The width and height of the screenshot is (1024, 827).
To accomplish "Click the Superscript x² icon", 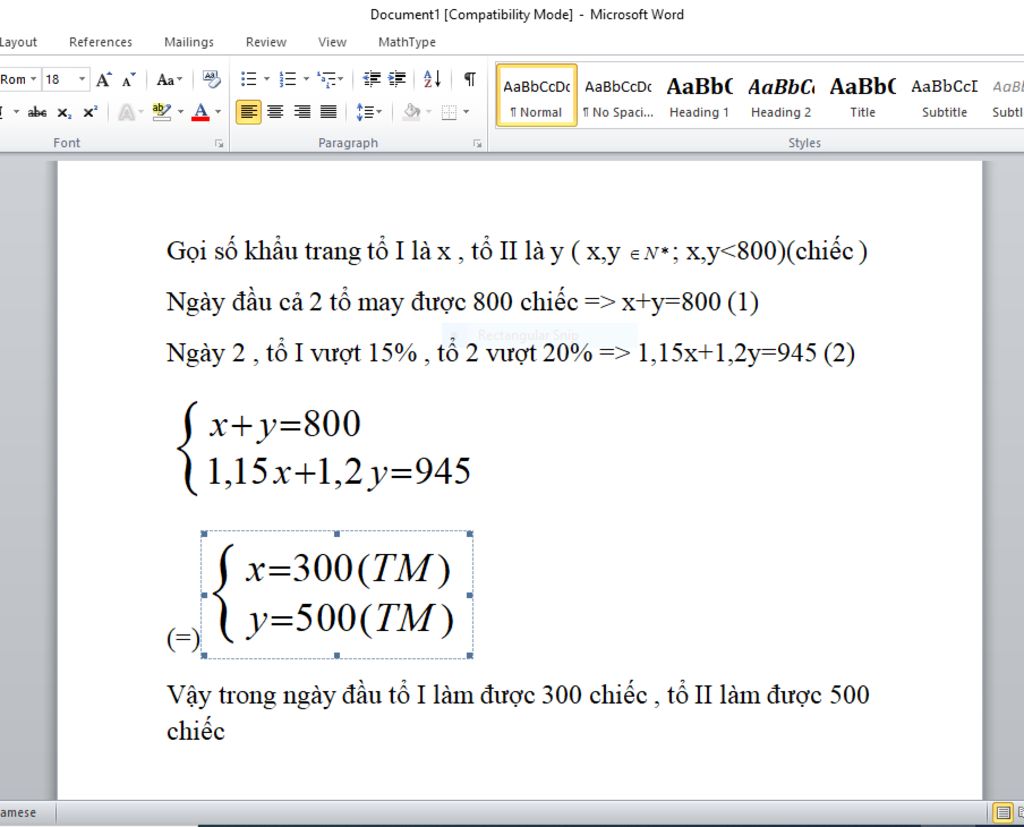I will pyautogui.click(x=90, y=112).
